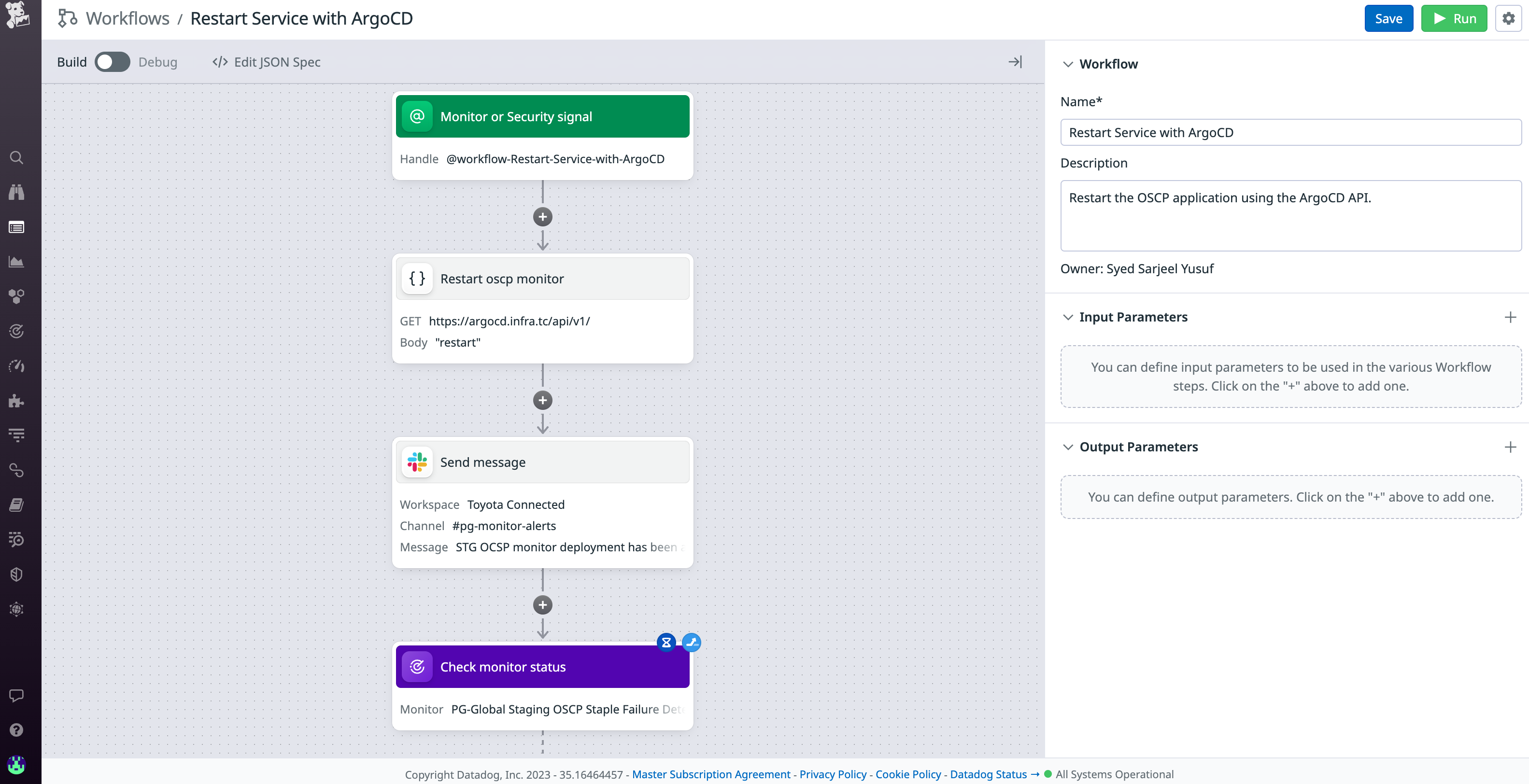The height and width of the screenshot is (784, 1529).
Task: Collapse the Workflow panel chevron
Action: click(x=1068, y=64)
